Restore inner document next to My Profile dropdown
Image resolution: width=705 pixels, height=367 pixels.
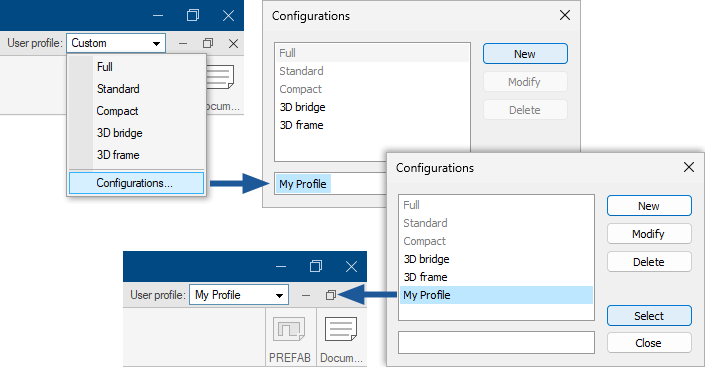(x=331, y=295)
